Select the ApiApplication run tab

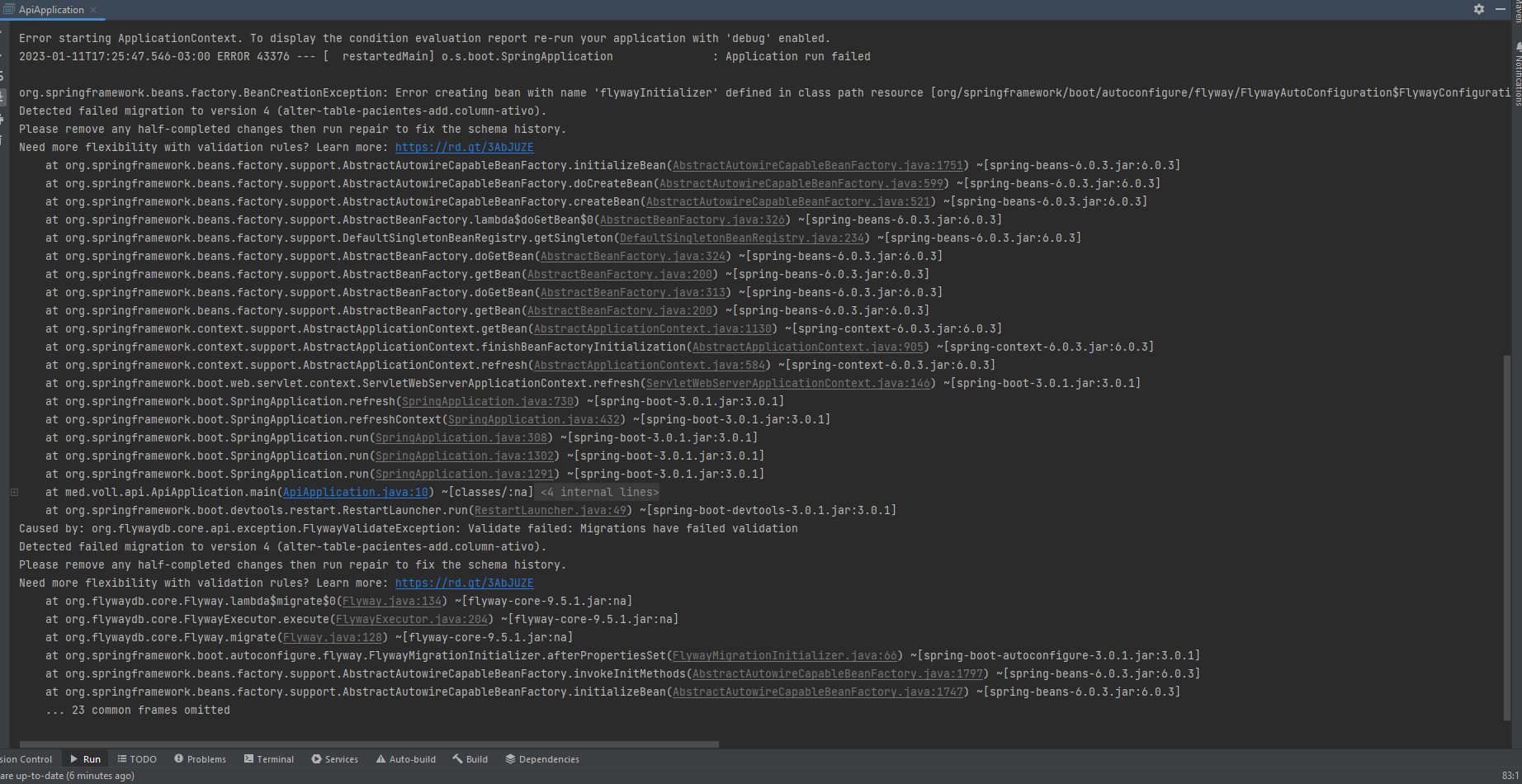51,10
